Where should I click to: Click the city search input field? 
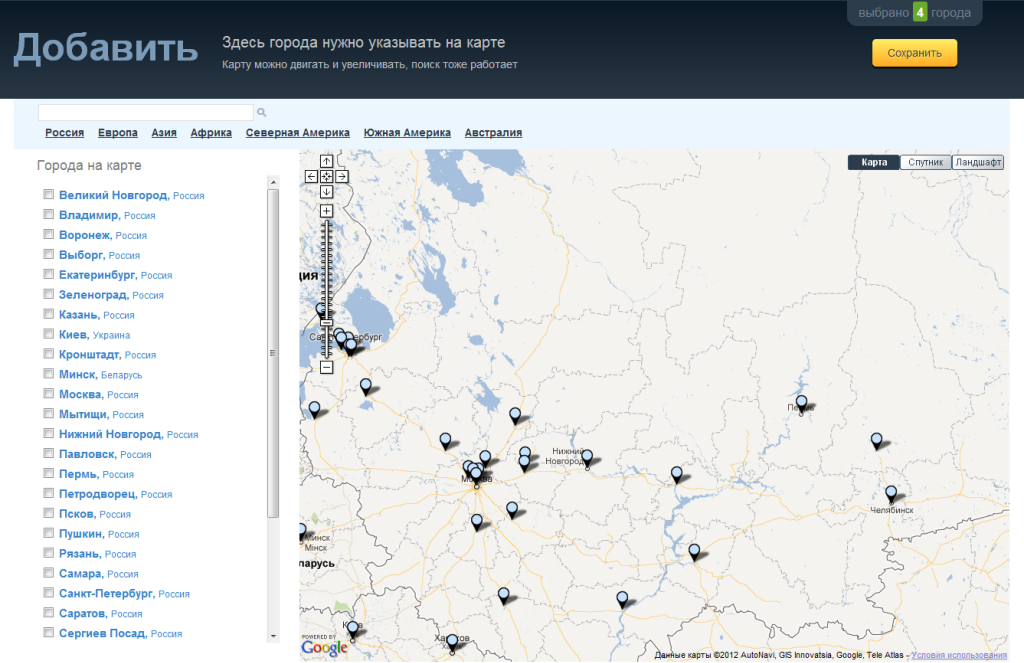(145, 113)
